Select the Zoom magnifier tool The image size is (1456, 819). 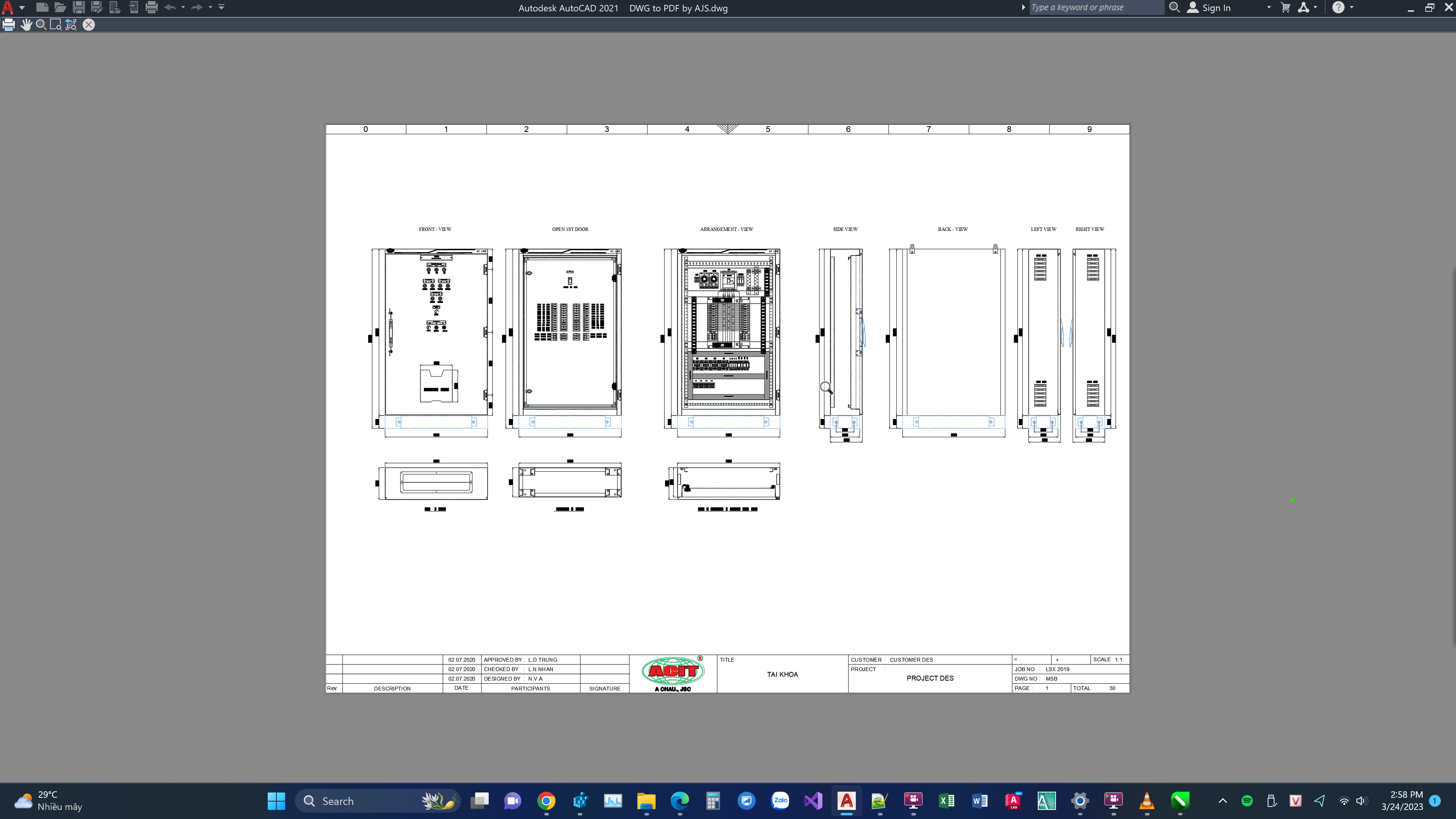tap(41, 25)
